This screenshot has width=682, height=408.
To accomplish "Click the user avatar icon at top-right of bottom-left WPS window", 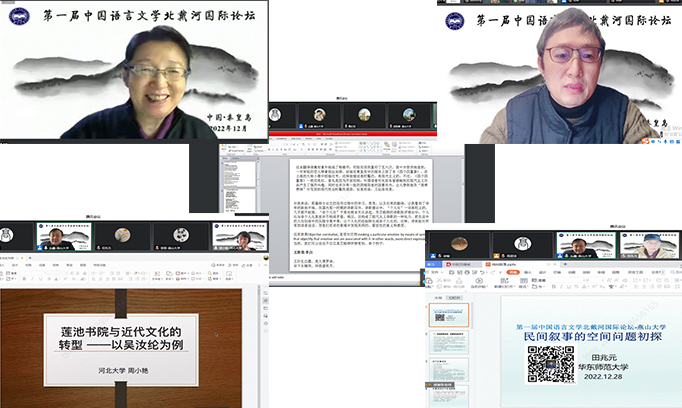I will point(265,259).
